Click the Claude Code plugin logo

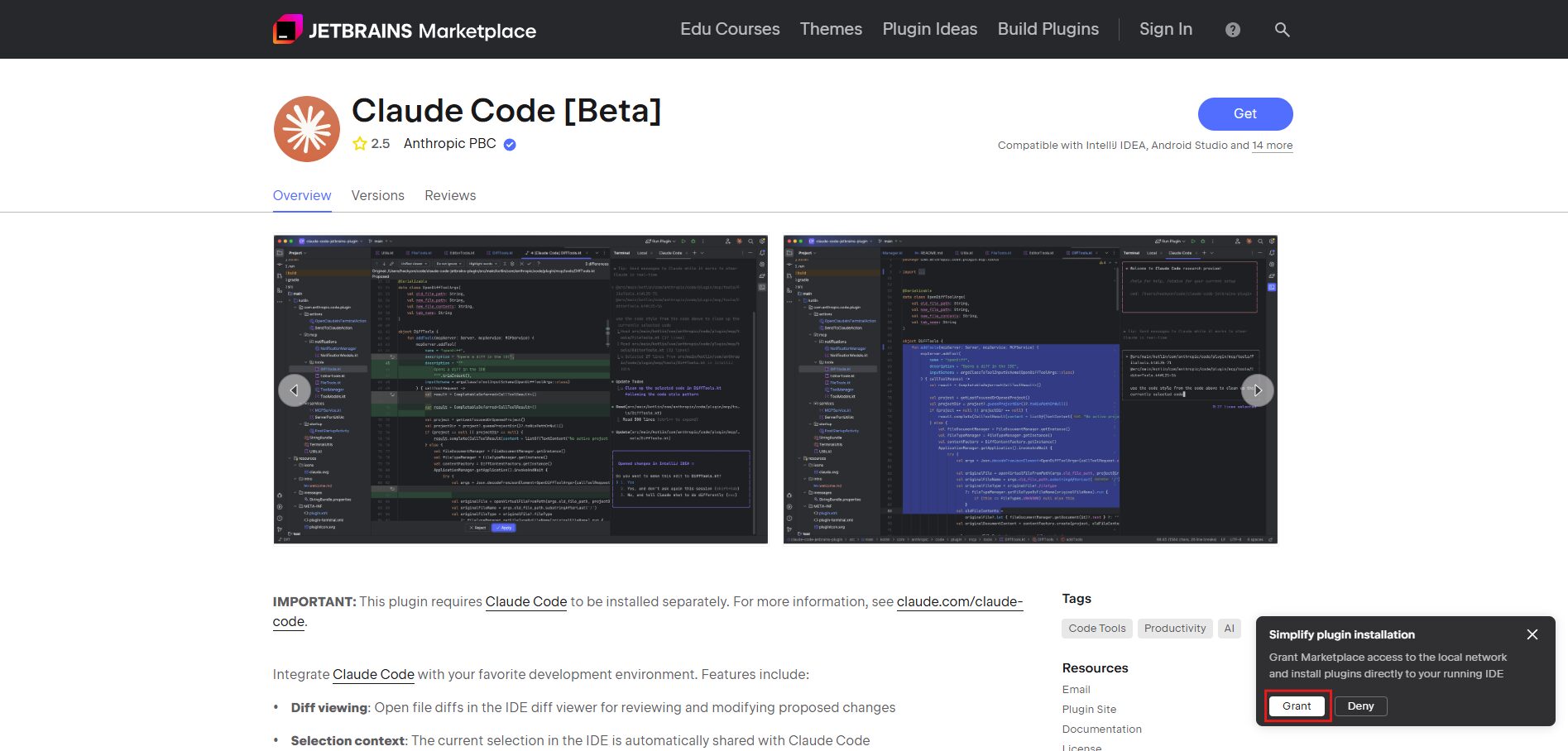307,129
